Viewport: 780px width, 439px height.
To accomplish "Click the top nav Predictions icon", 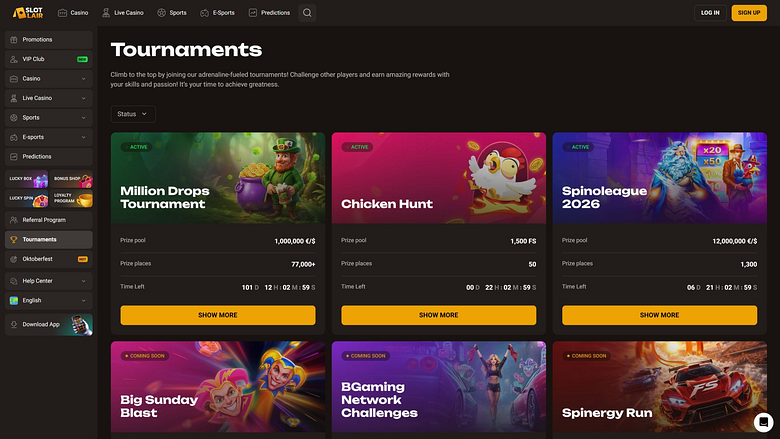I will [253, 13].
